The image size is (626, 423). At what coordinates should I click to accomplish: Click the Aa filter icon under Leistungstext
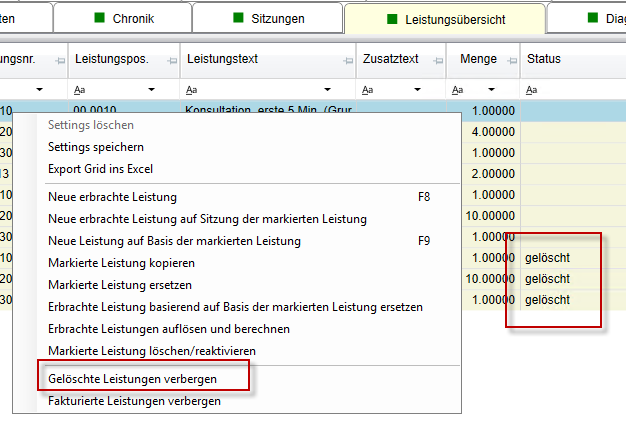tap(191, 89)
